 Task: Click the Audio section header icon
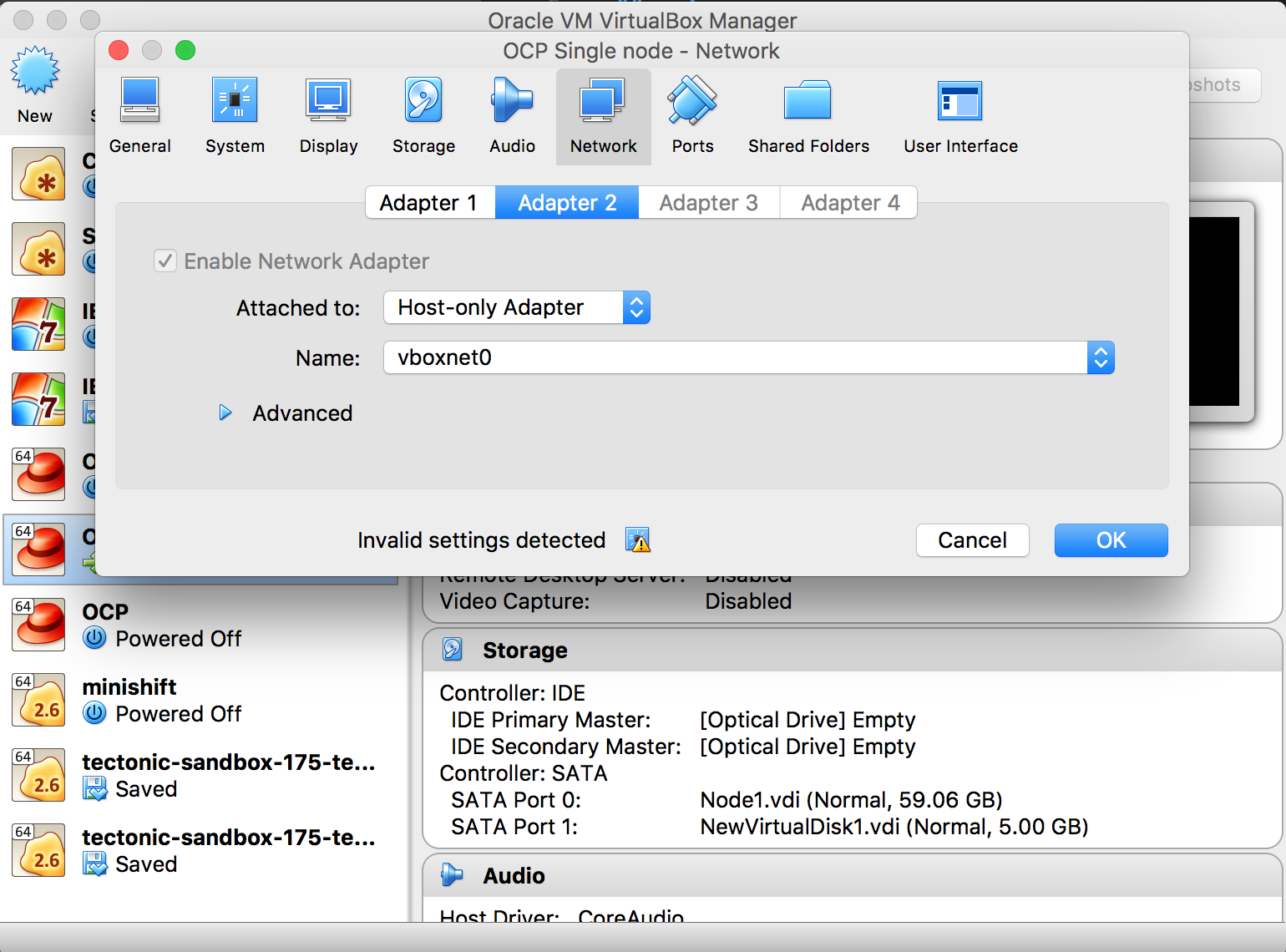click(452, 875)
